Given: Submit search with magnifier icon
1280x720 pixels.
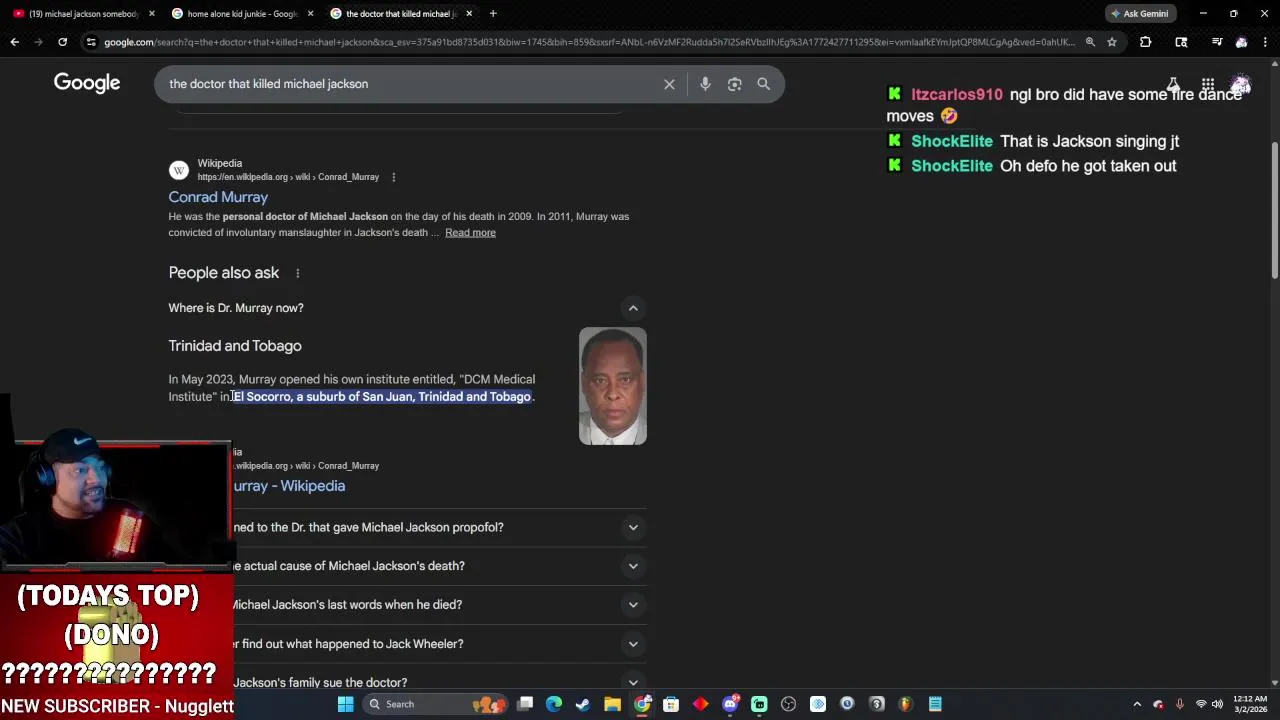Looking at the screenshot, I should click(763, 84).
